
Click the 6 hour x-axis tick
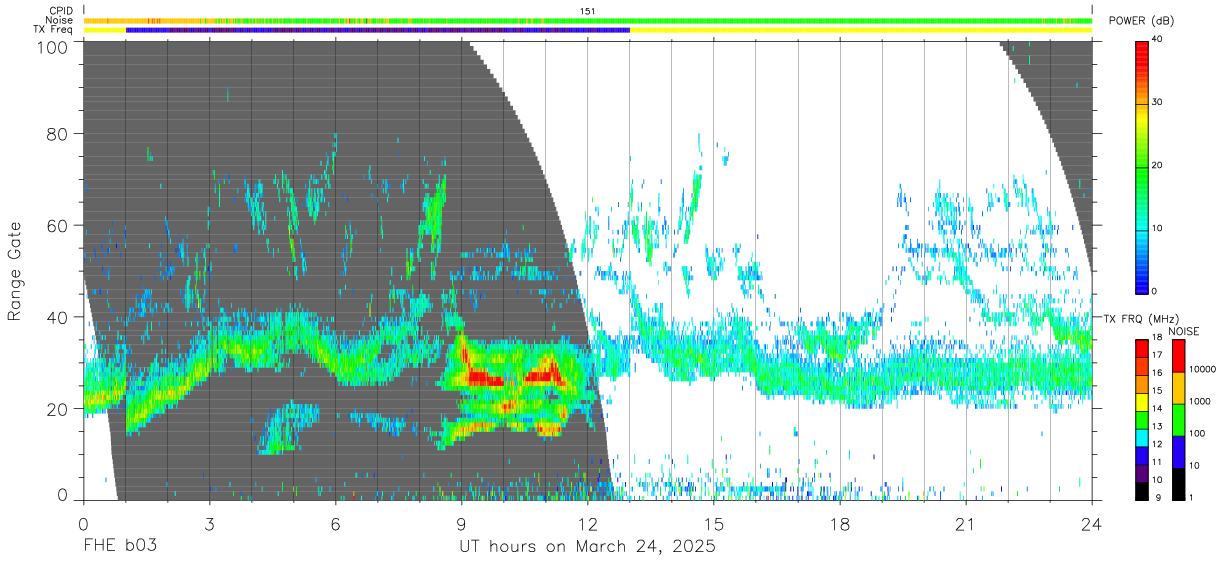click(x=335, y=522)
